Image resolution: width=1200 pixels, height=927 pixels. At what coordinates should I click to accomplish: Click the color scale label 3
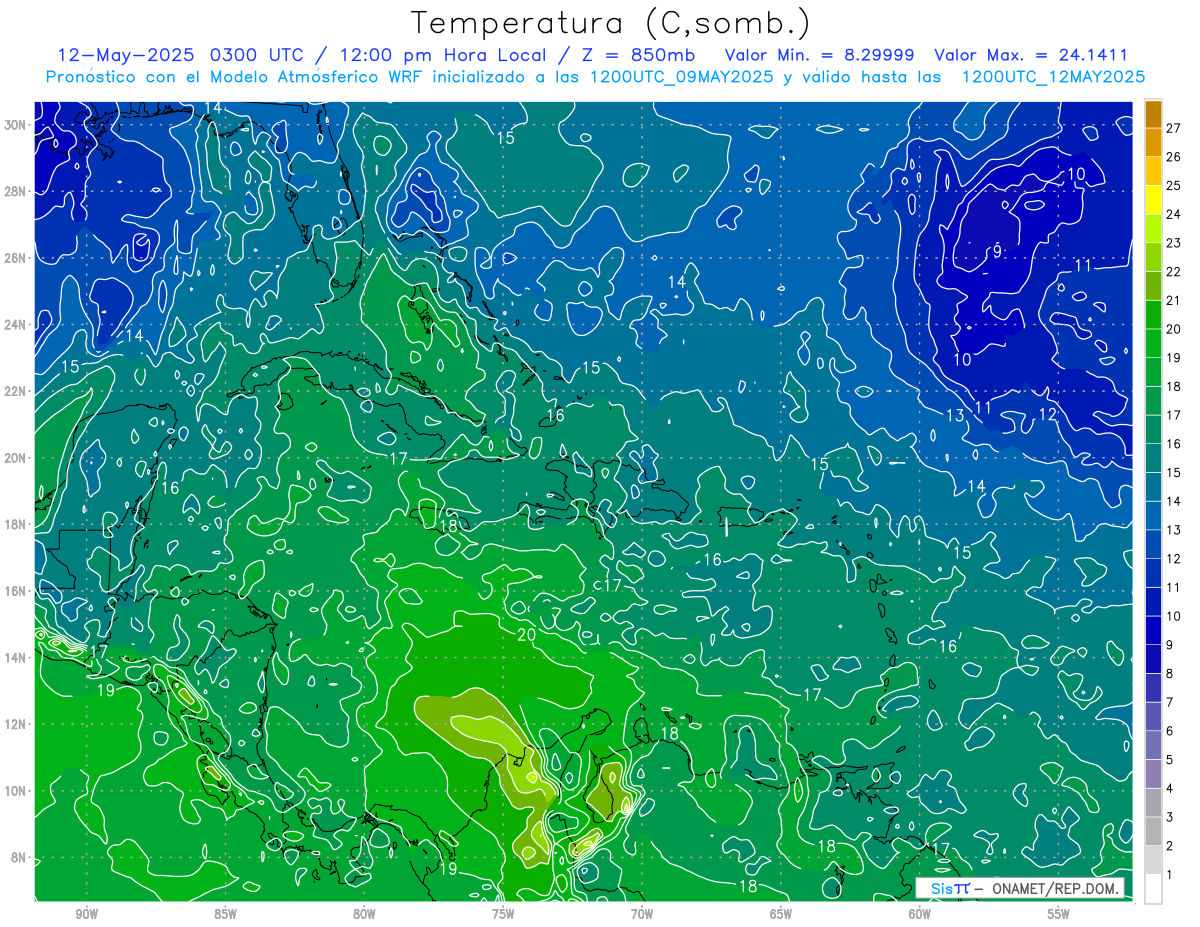click(x=1170, y=818)
